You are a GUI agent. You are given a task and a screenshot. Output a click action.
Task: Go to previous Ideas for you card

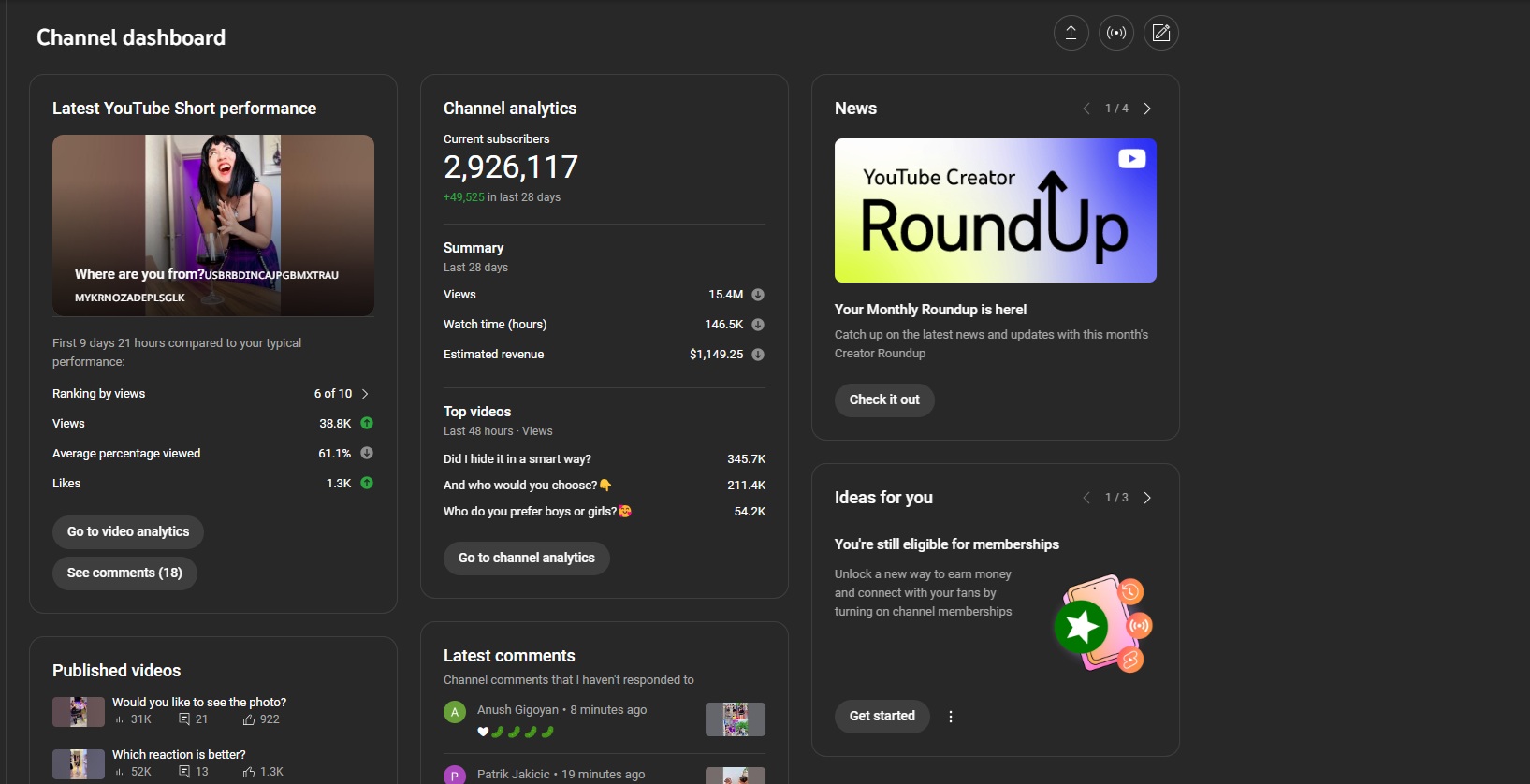tap(1086, 498)
